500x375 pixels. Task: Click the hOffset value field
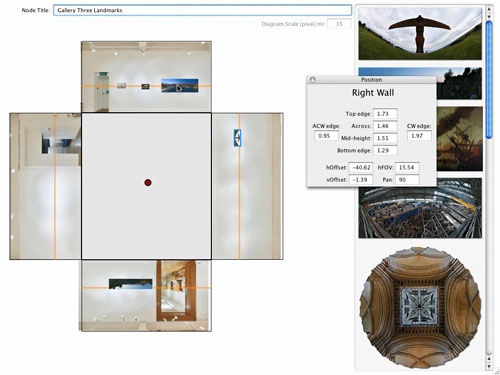point(361,167)
